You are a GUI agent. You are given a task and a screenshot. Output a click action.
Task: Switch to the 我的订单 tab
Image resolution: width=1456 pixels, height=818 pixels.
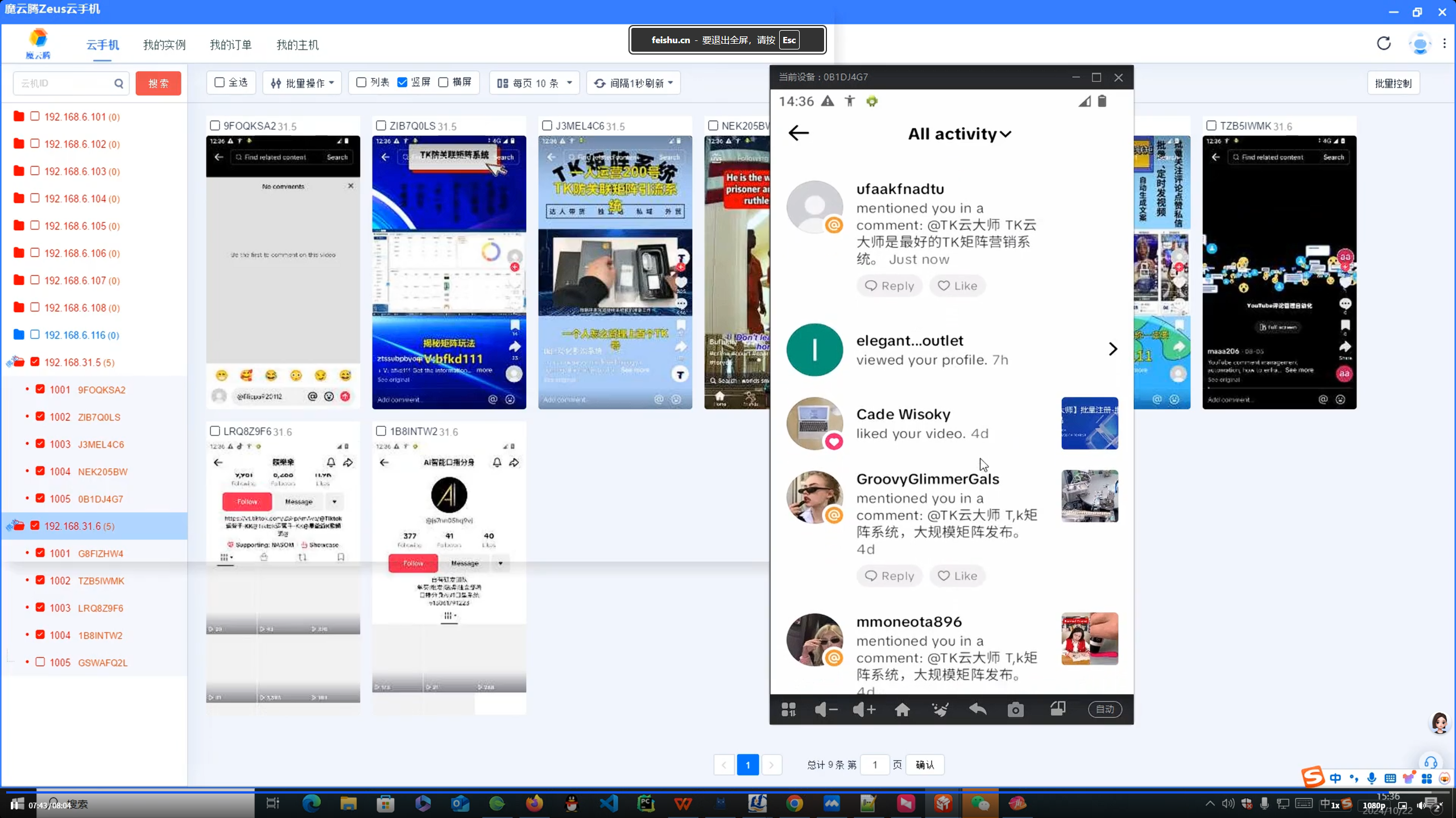(x=230, y=45)
